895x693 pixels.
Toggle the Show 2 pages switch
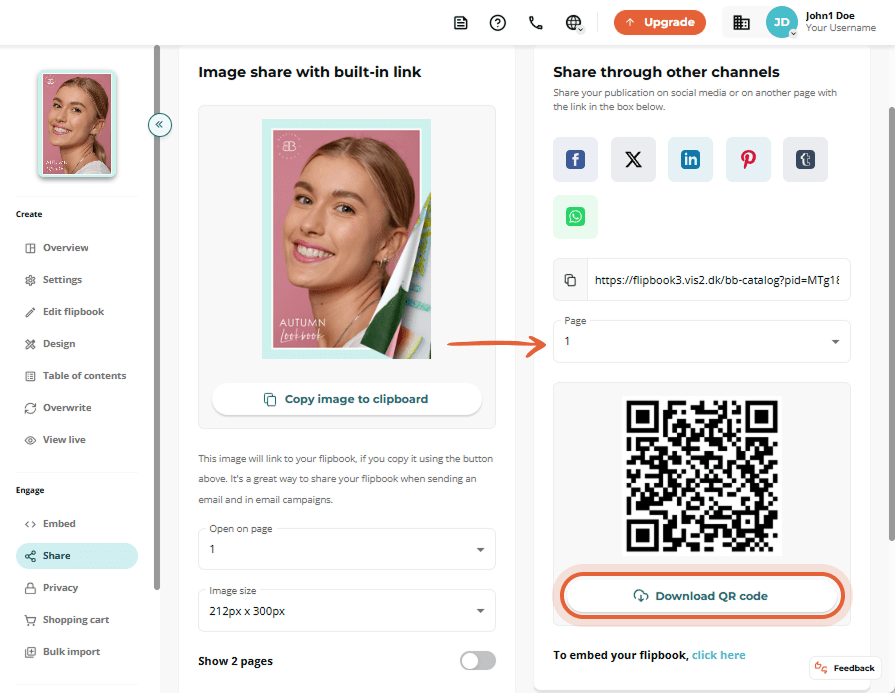[478, 661]
